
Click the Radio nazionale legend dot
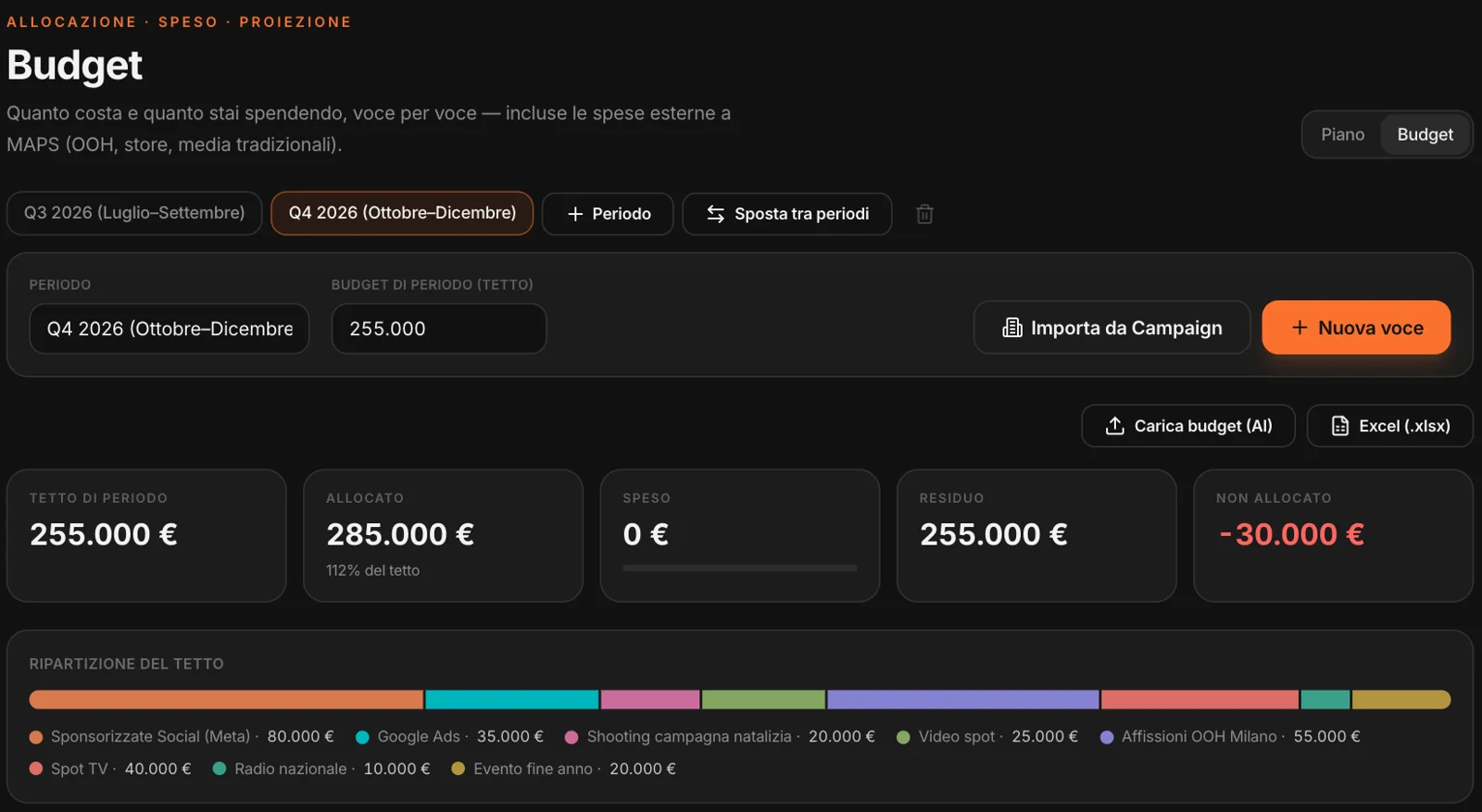click(x=220, y=769)
